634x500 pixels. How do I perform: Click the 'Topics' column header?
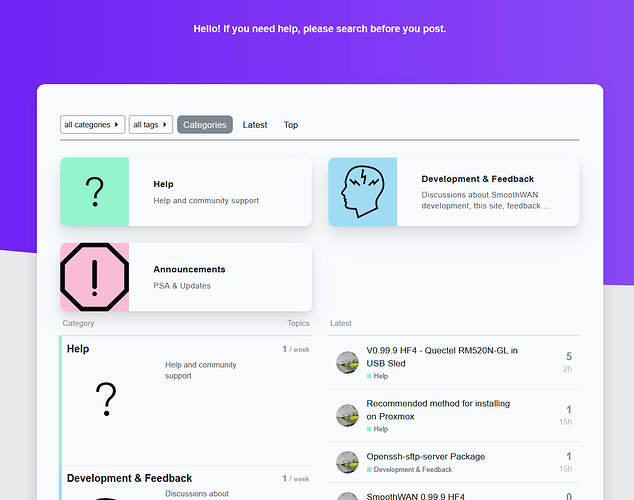(298, 323)
